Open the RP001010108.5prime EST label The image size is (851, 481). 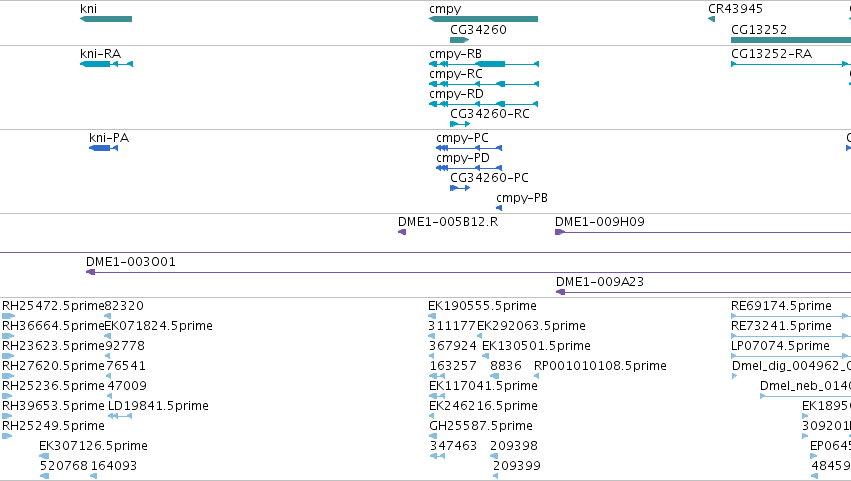(600, 366)
